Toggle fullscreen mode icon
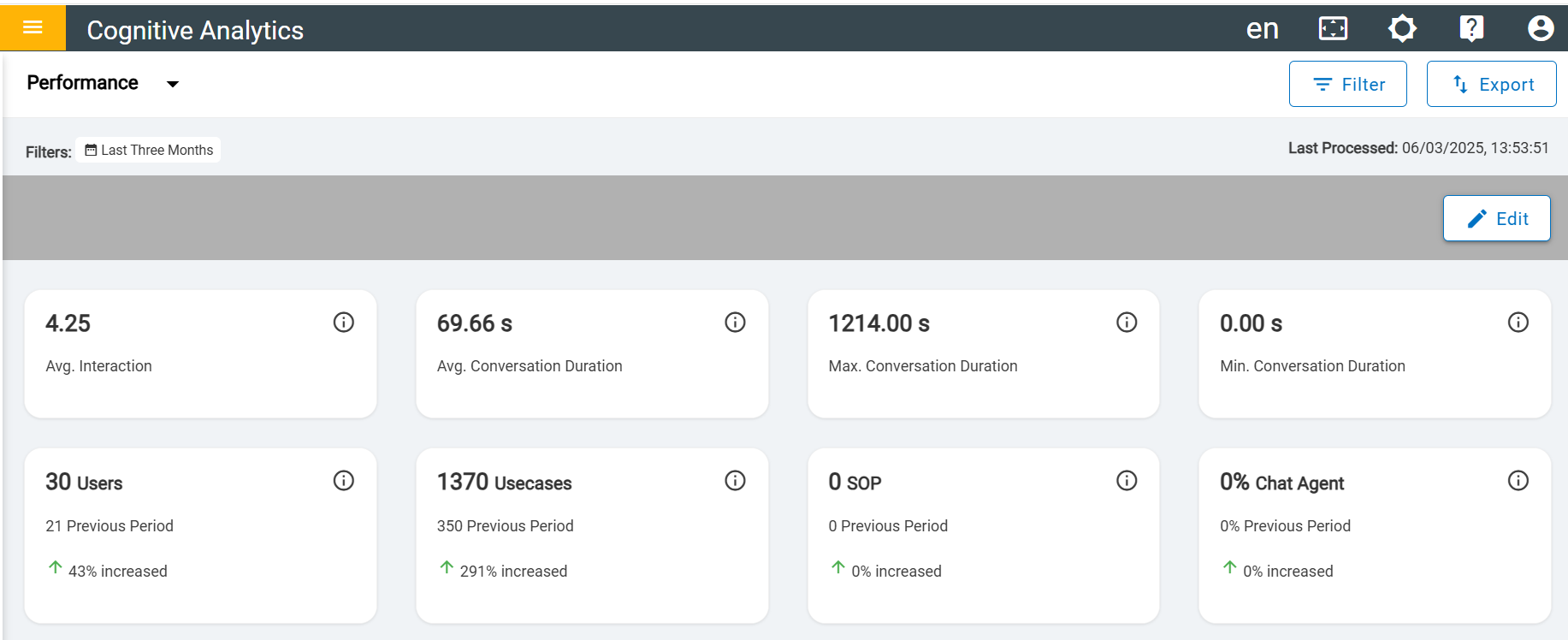This screenshot has height=640, width=1568. (1333, 28)
